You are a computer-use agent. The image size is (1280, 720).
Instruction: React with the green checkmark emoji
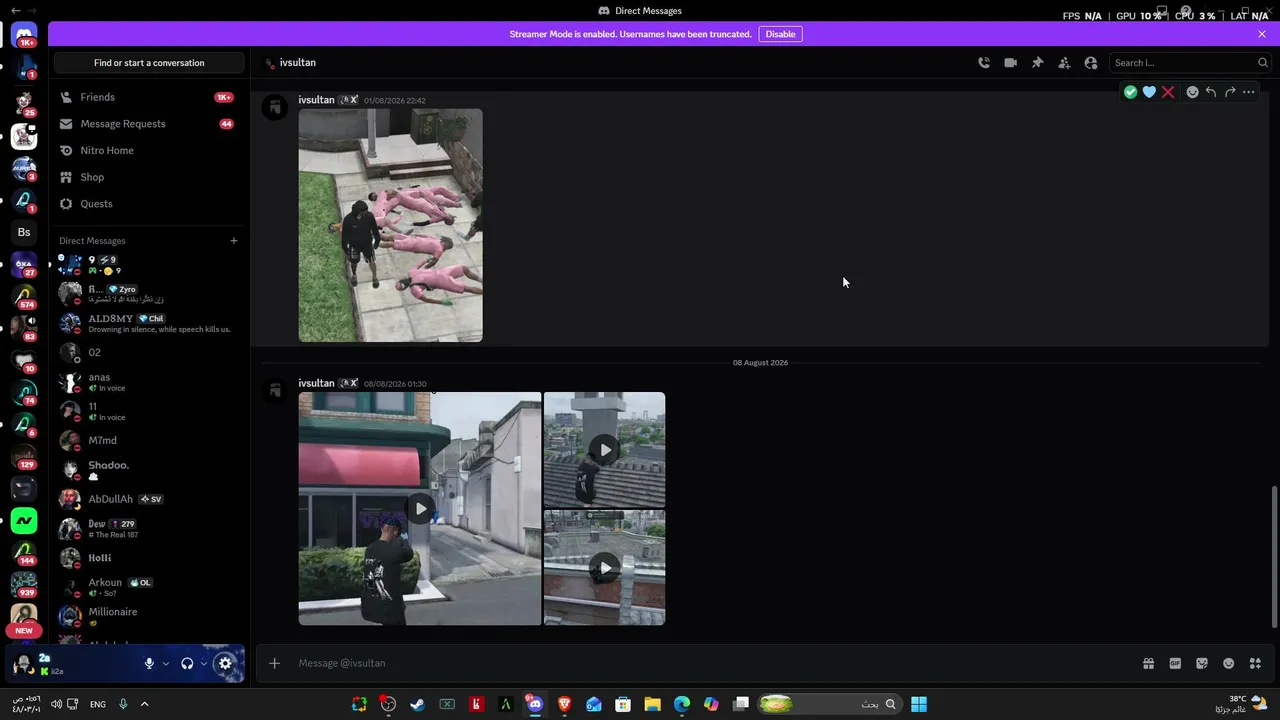click(1130, 92)
